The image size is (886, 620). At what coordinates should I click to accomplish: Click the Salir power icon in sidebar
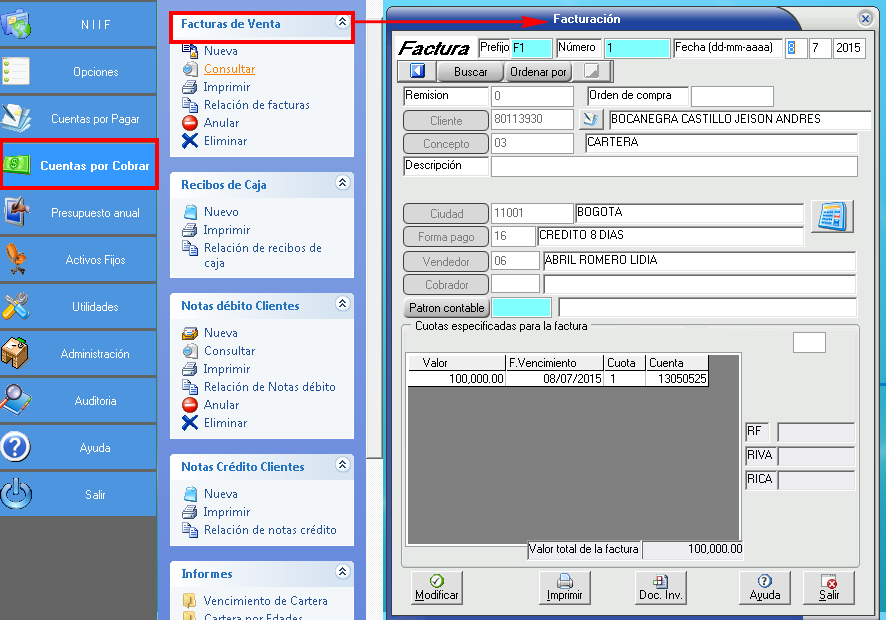click(x=17, y=494)
